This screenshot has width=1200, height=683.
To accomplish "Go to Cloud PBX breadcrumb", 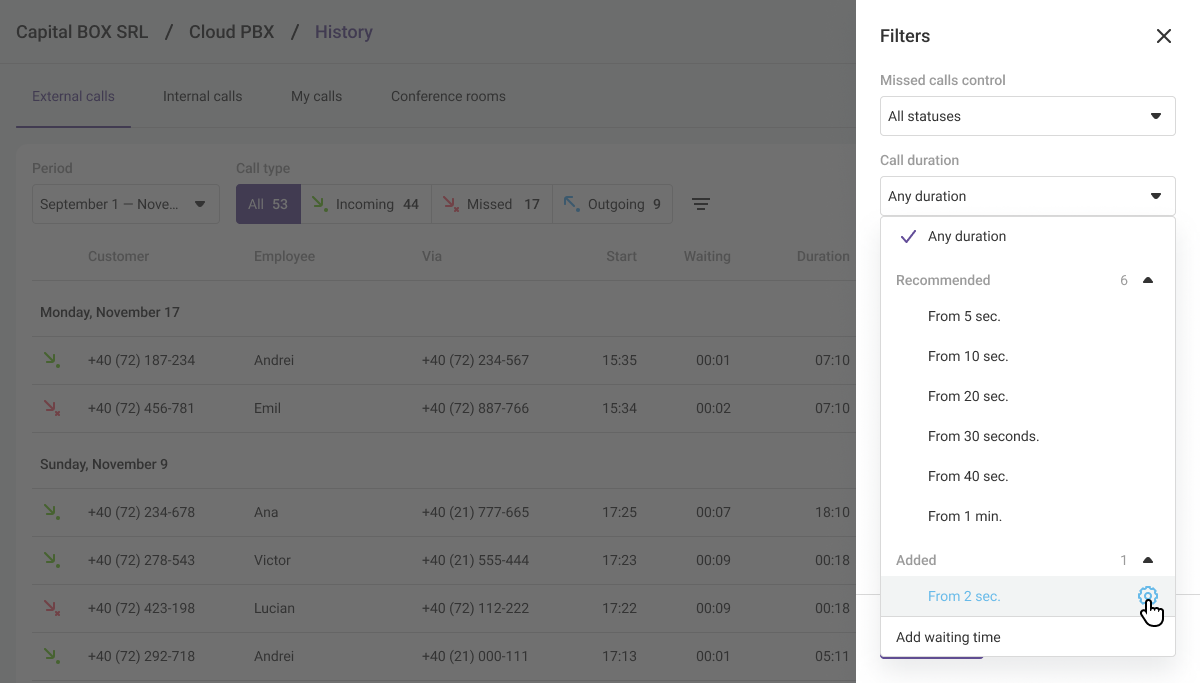I will 231,32.
